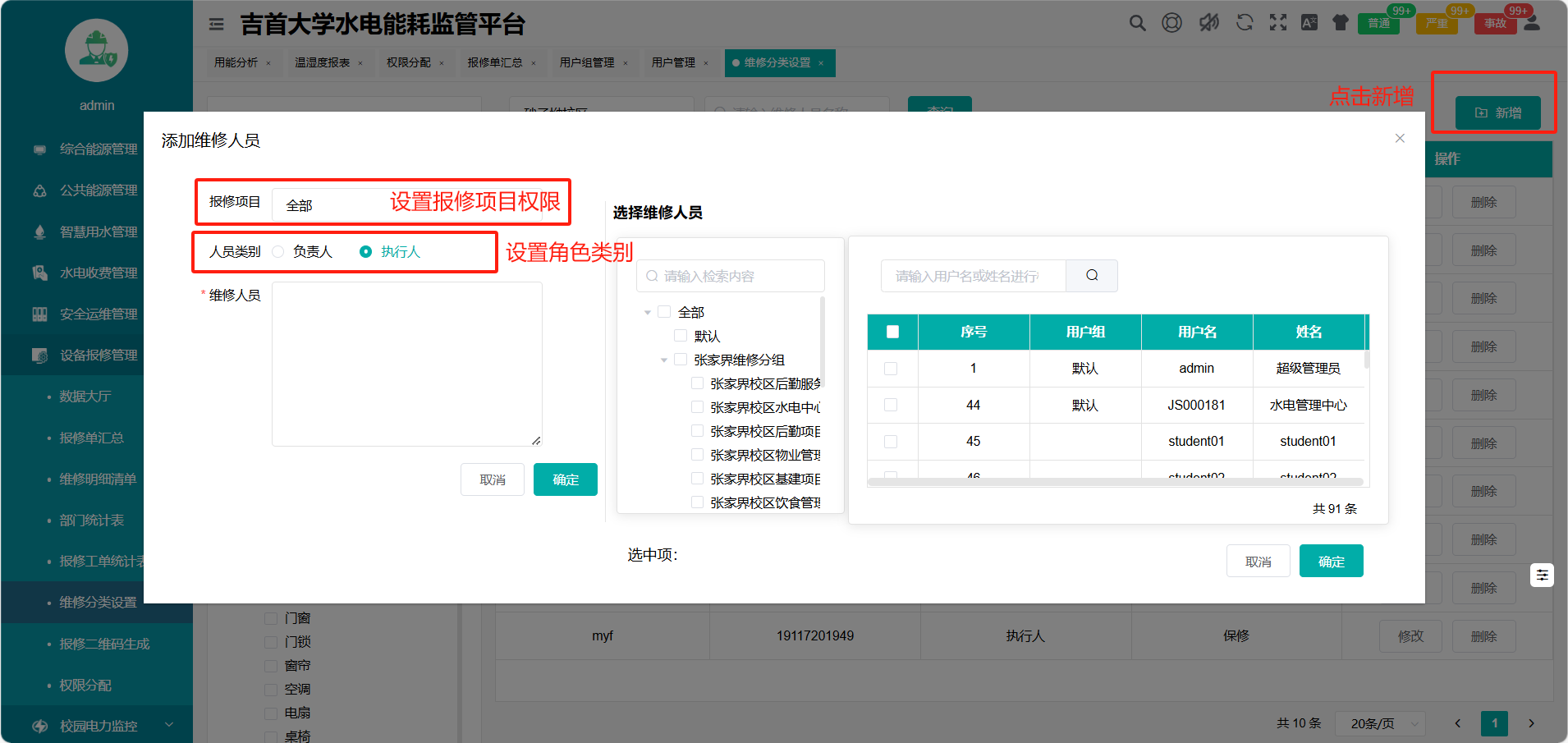
Task: Click the 新增 button
Action: pyautogui.click(x=1497, y=112)
